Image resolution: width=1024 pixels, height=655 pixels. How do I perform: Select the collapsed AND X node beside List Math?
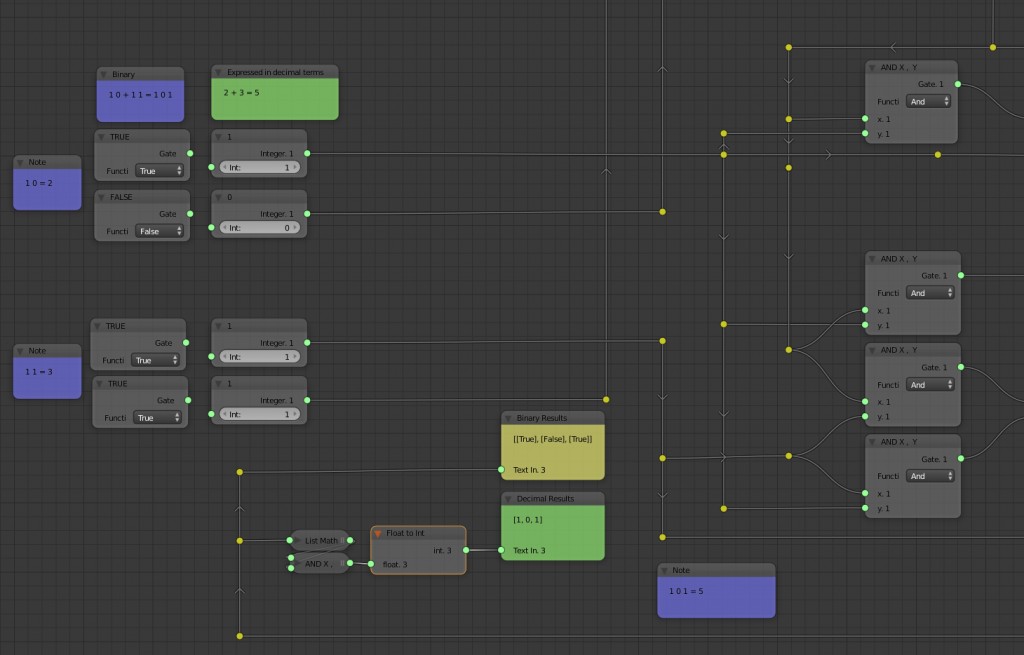coord(319,563)
